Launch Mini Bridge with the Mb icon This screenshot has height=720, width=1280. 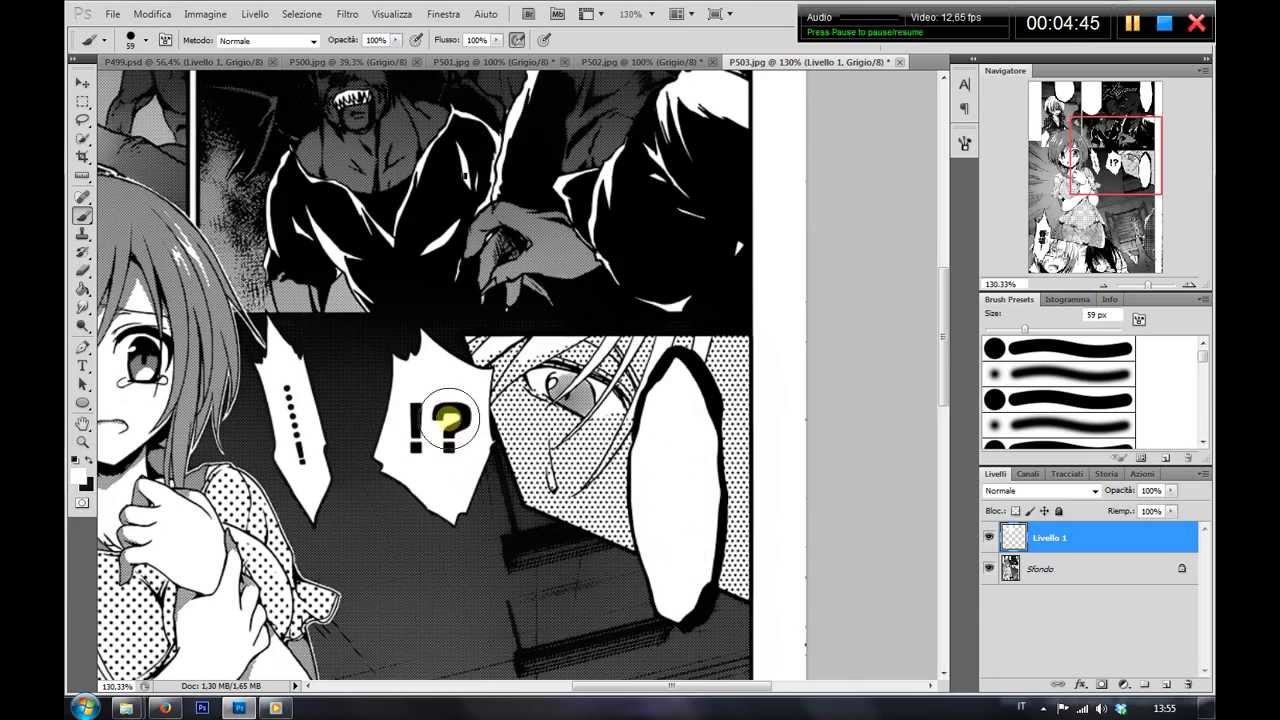tap(557, 14)
